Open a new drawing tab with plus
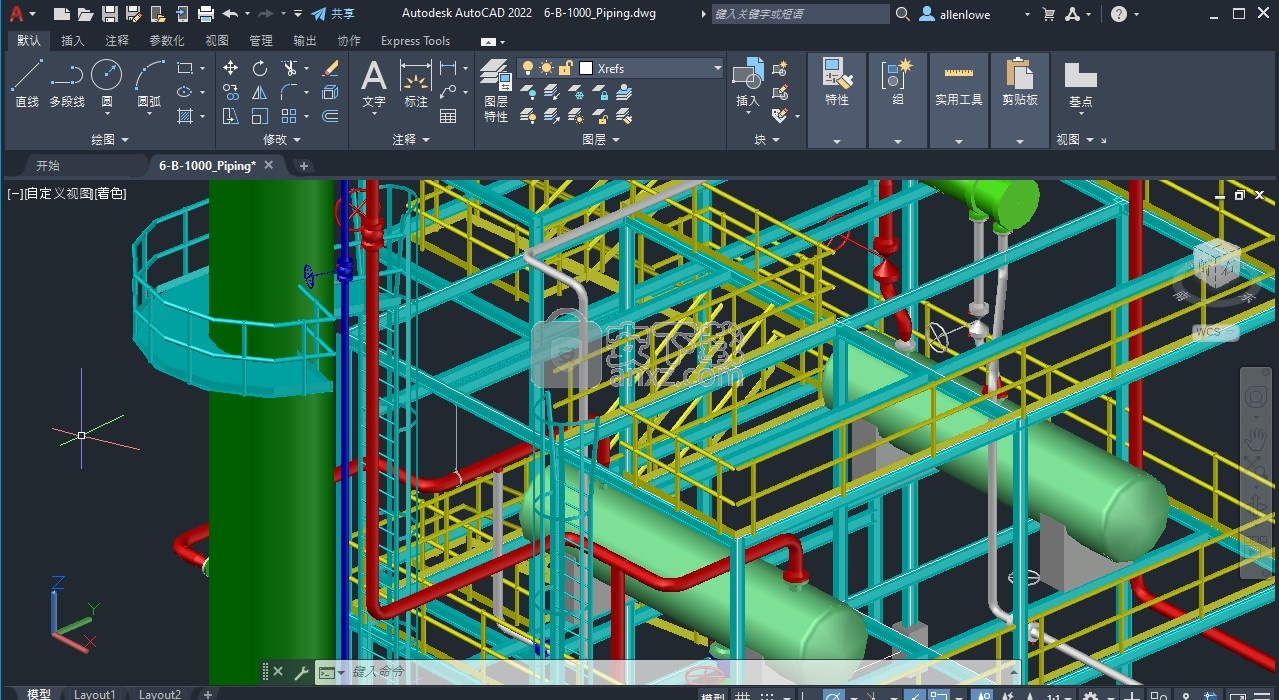 pos(304,166)
